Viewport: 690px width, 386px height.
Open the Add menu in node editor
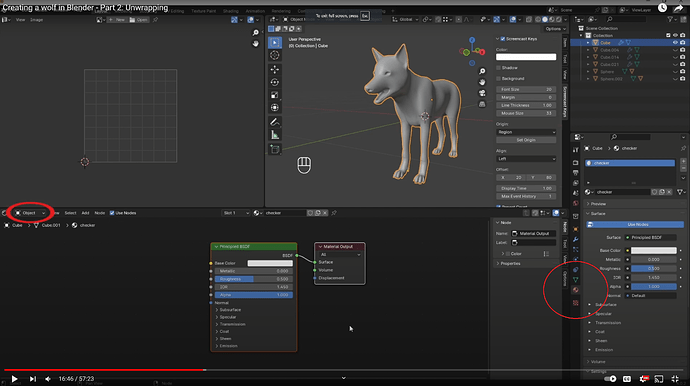click(x=85, y=213)
